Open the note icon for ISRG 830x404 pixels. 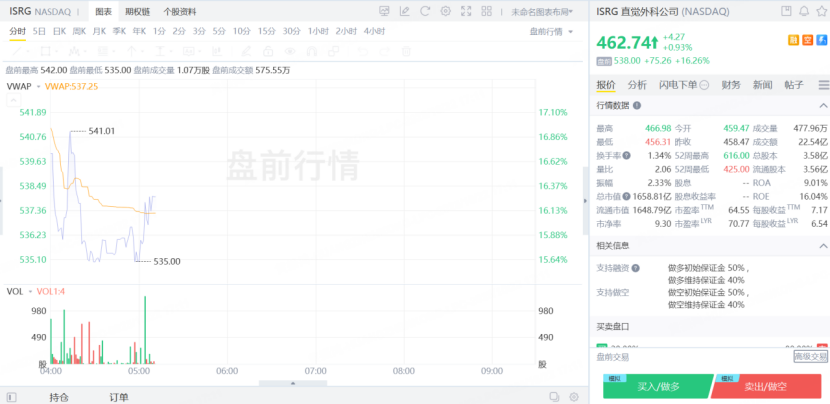click(x=787, y=11)
